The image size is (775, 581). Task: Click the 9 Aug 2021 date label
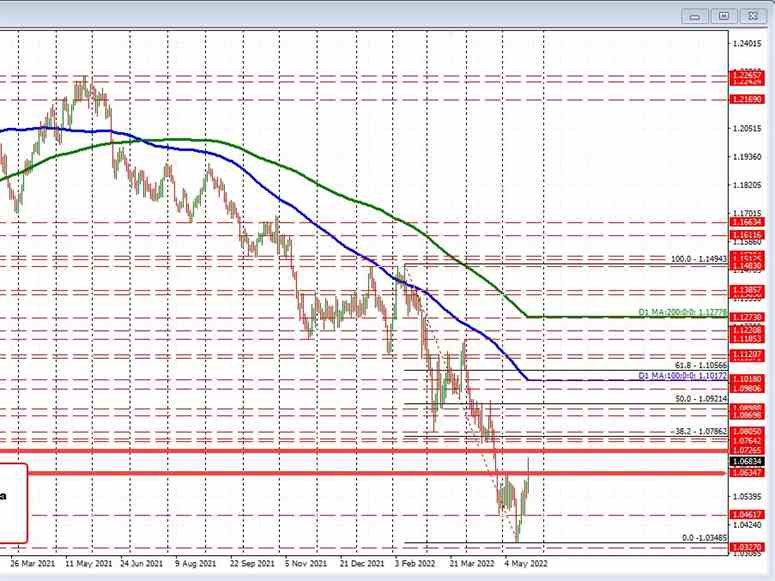click(x=195, y=563)
